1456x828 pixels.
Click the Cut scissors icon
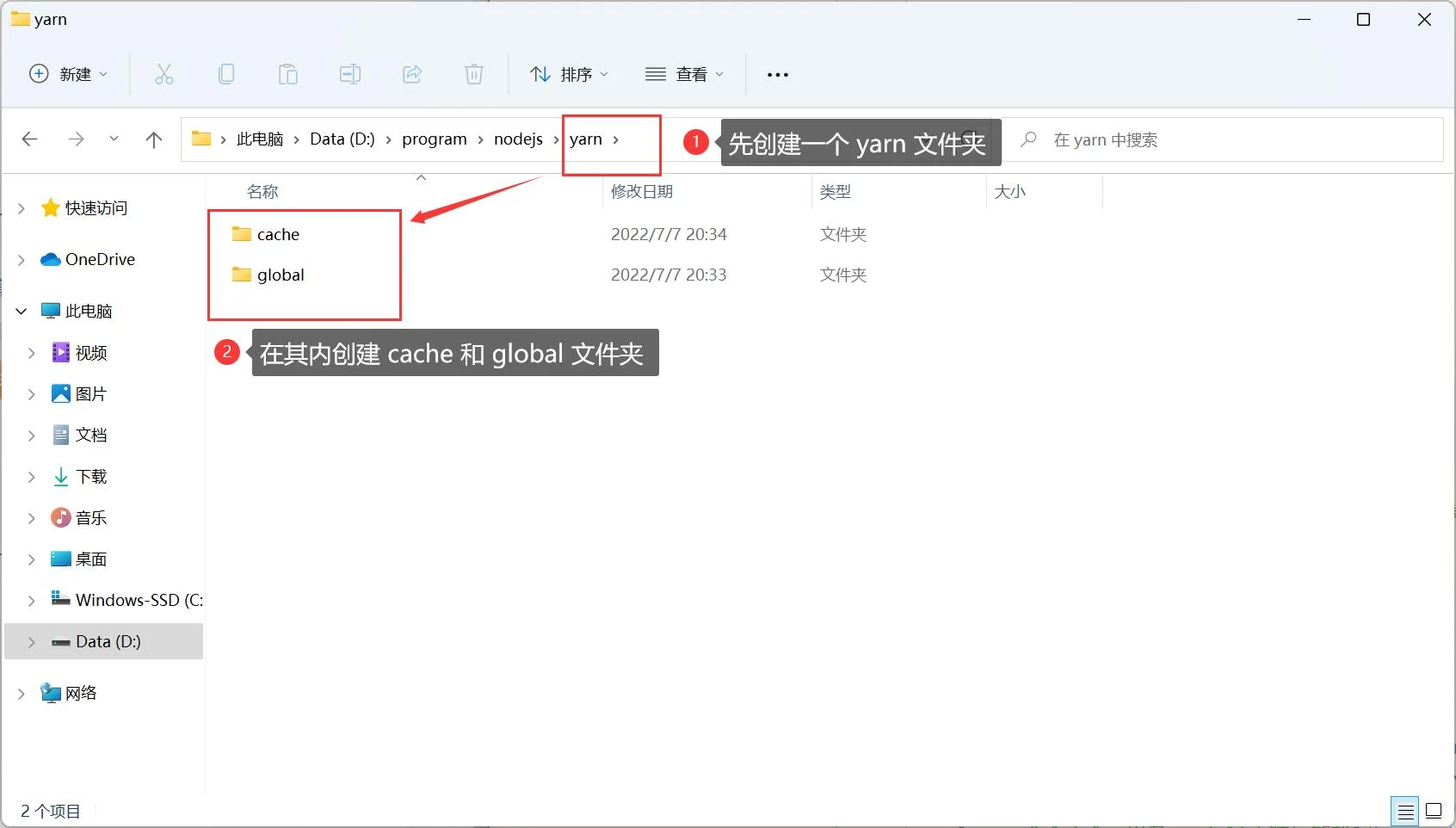tap(163, 75)
